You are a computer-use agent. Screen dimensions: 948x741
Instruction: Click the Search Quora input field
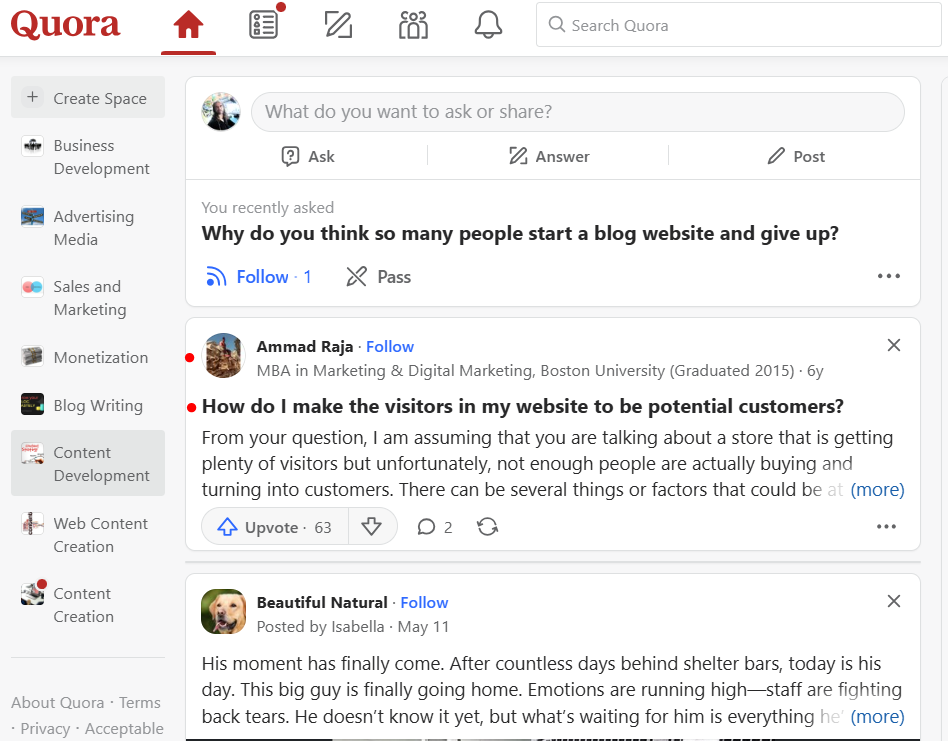(738, 24)
